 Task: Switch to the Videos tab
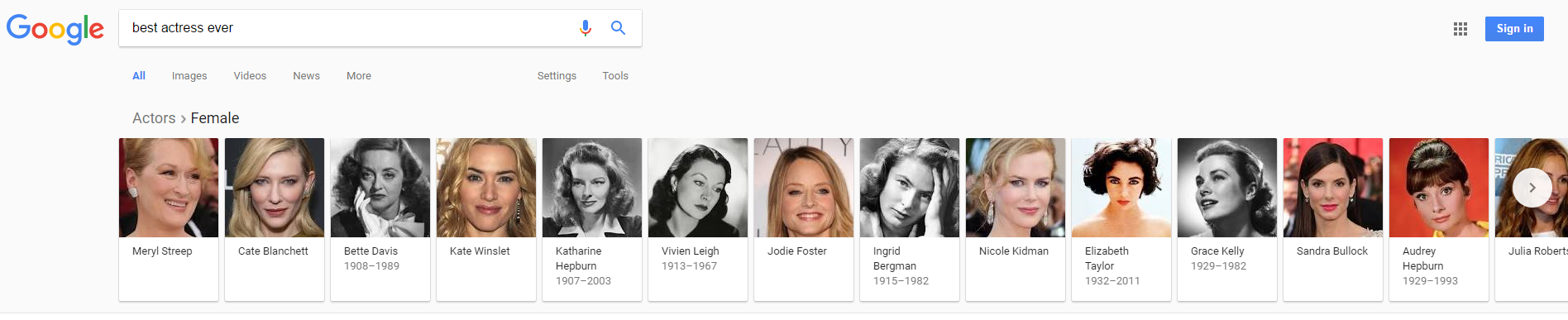[x=250, y=75]
